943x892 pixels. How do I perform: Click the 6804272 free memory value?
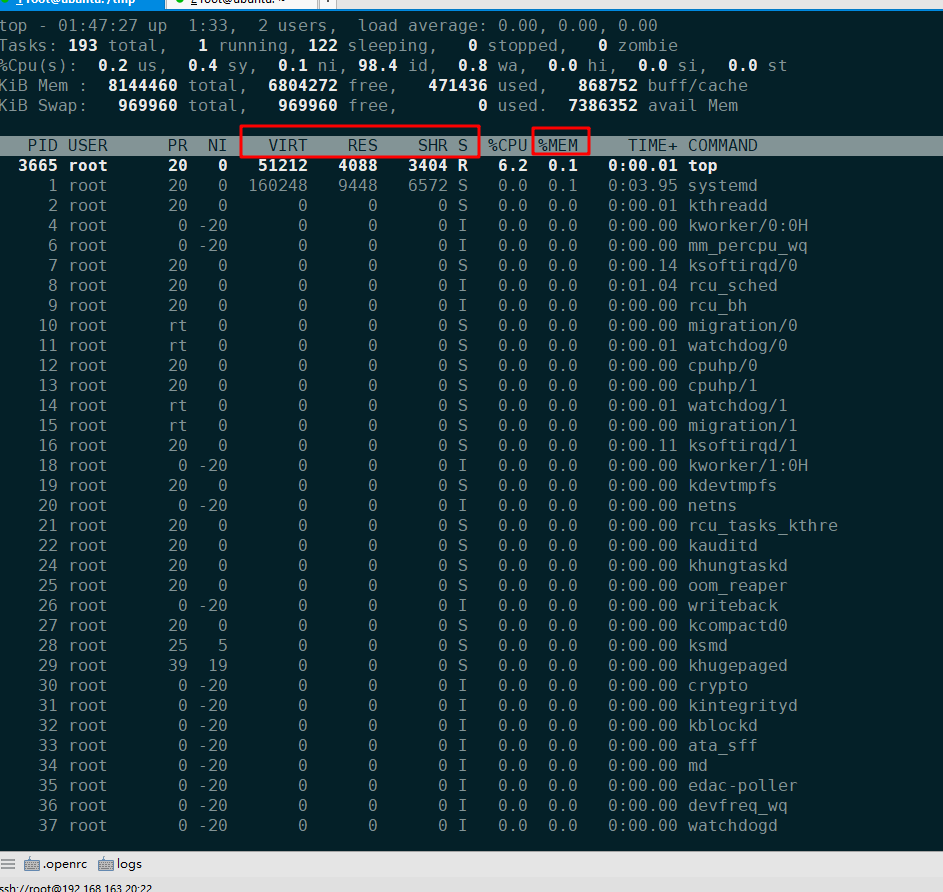(303, 85)
